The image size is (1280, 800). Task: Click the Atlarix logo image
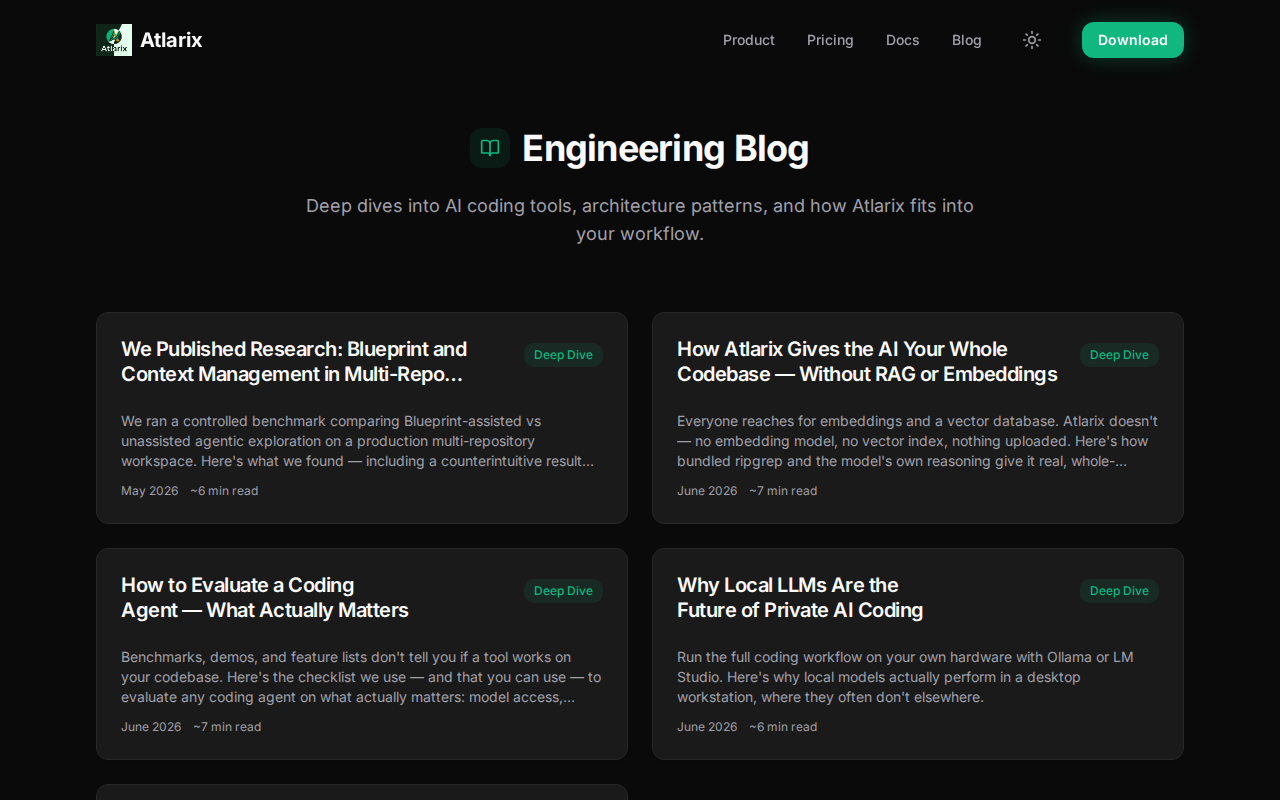(x=114, y=40)
